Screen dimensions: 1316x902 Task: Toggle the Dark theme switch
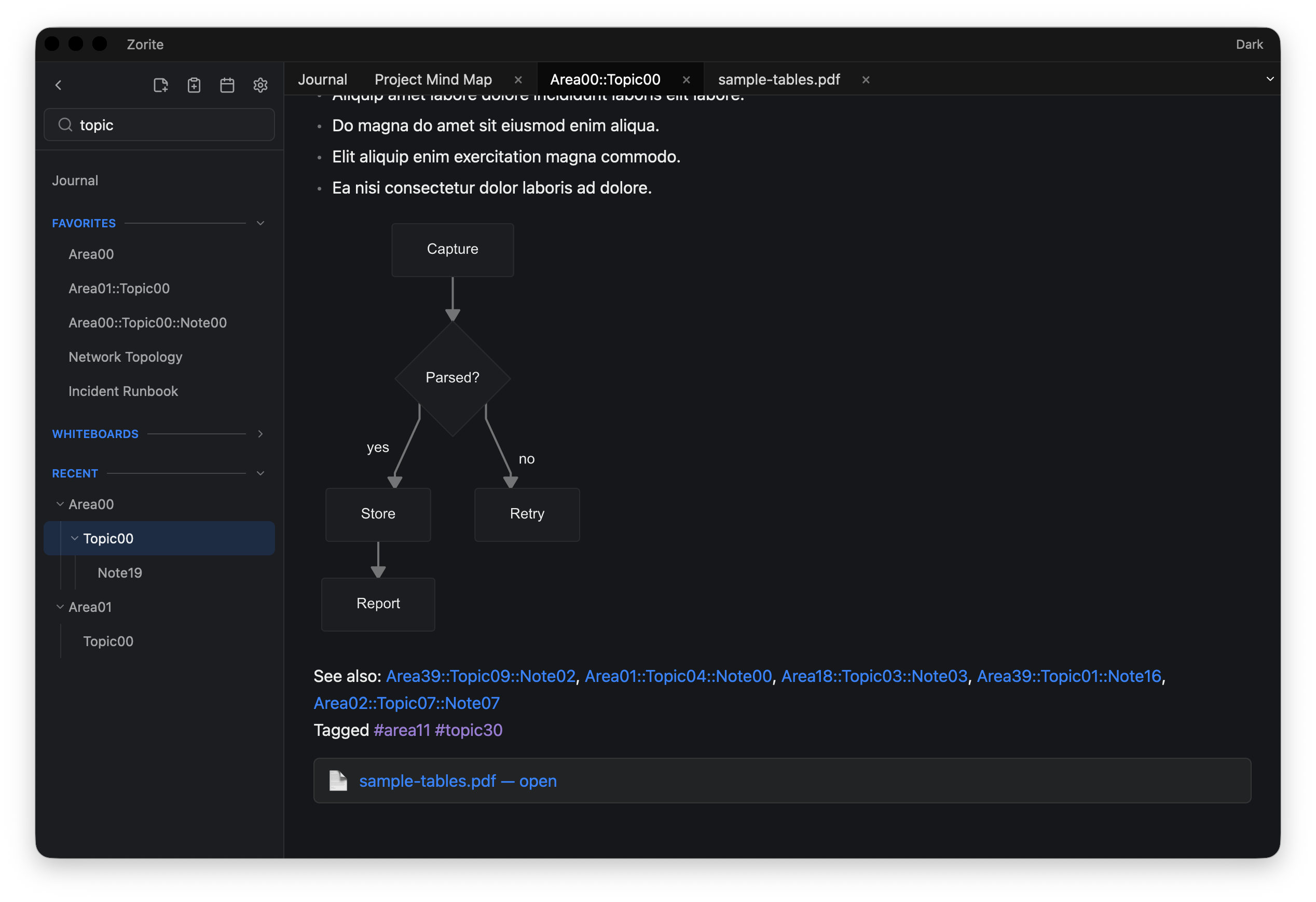[x=1249, y=44]
